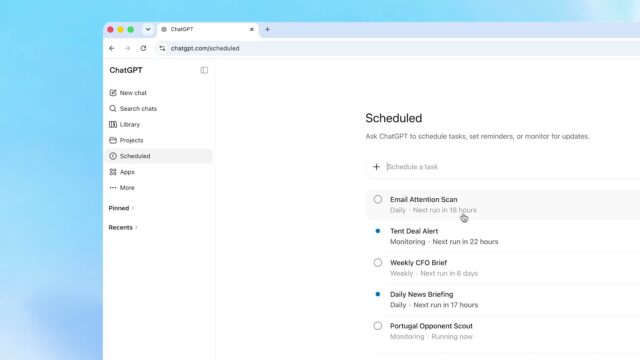
Task: Select the ChatGPT browser tab
Action: point(207,29)
